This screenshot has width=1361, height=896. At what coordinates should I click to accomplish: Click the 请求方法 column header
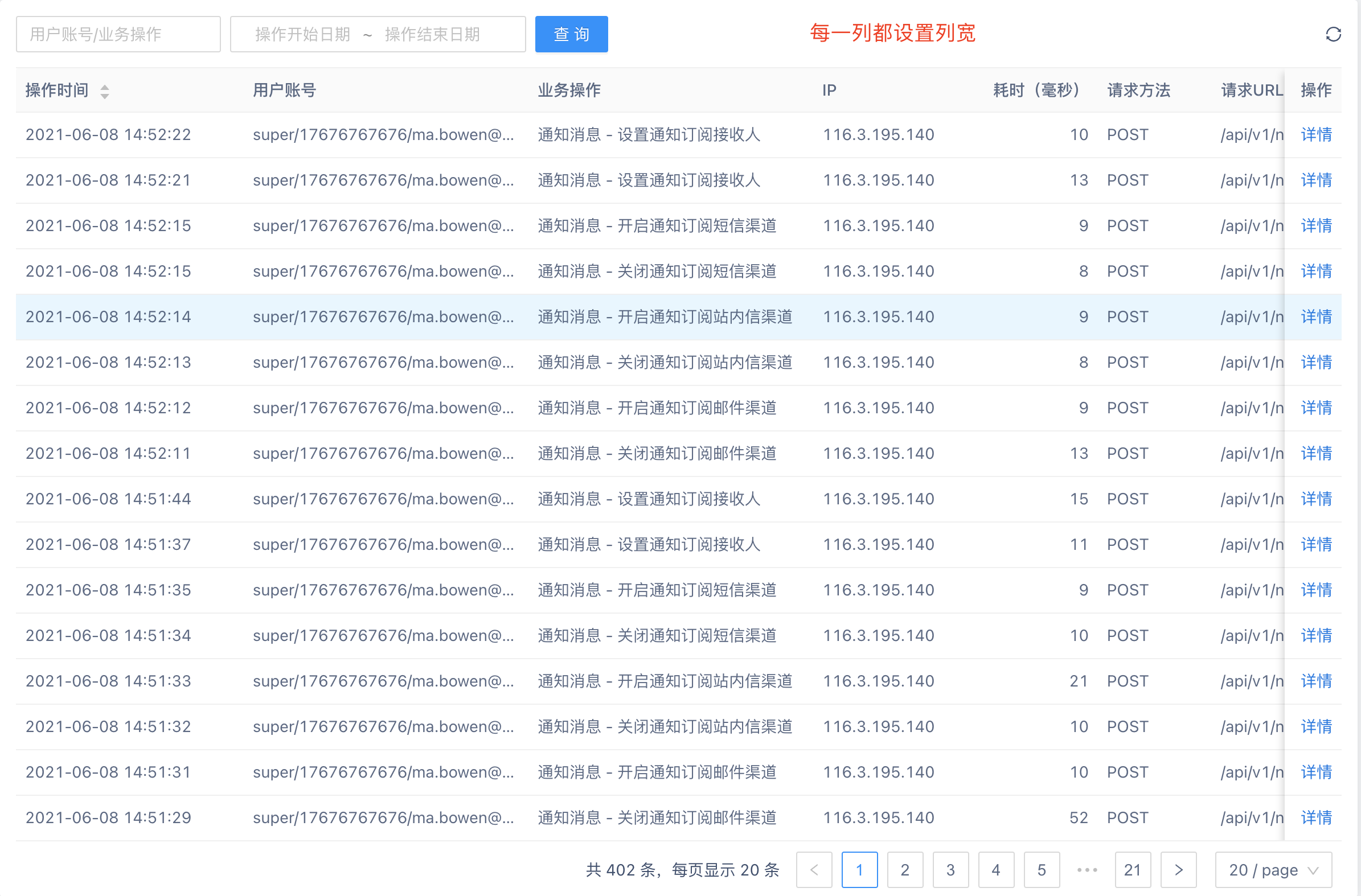1138,91
